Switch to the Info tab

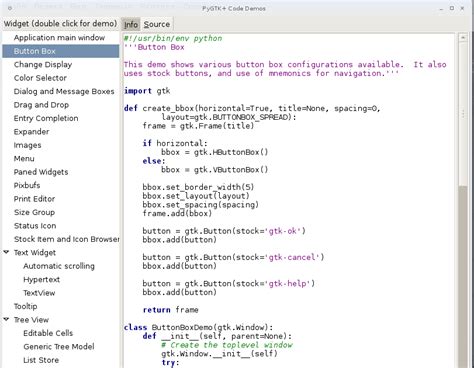coord(131,24)
